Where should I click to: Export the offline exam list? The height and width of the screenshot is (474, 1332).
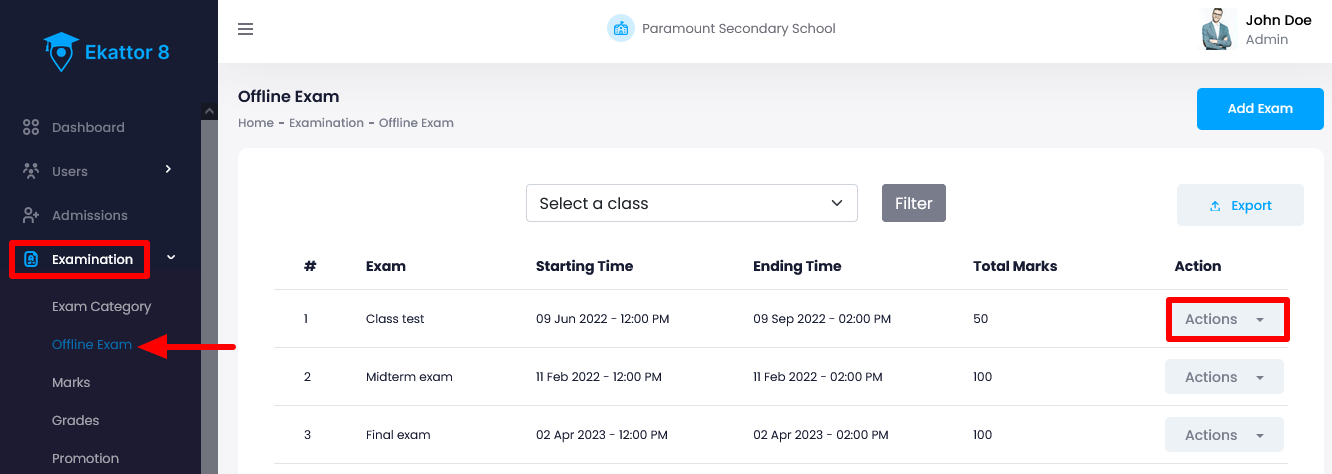click(x=1240, y=205)
